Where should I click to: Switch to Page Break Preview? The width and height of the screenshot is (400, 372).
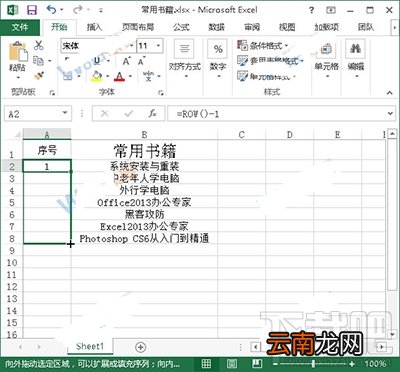point(257,364)
